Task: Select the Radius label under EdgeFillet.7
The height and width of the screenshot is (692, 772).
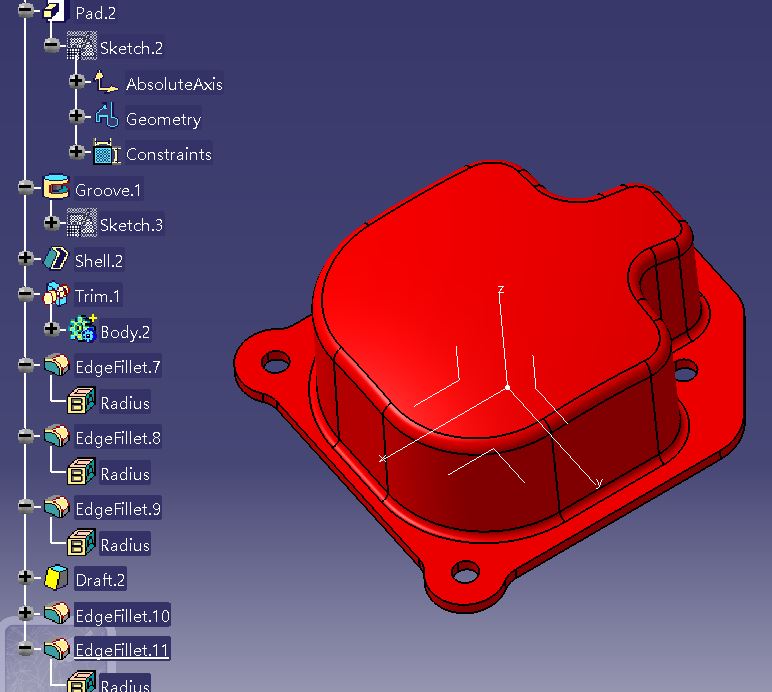Action: click(125, 403)
